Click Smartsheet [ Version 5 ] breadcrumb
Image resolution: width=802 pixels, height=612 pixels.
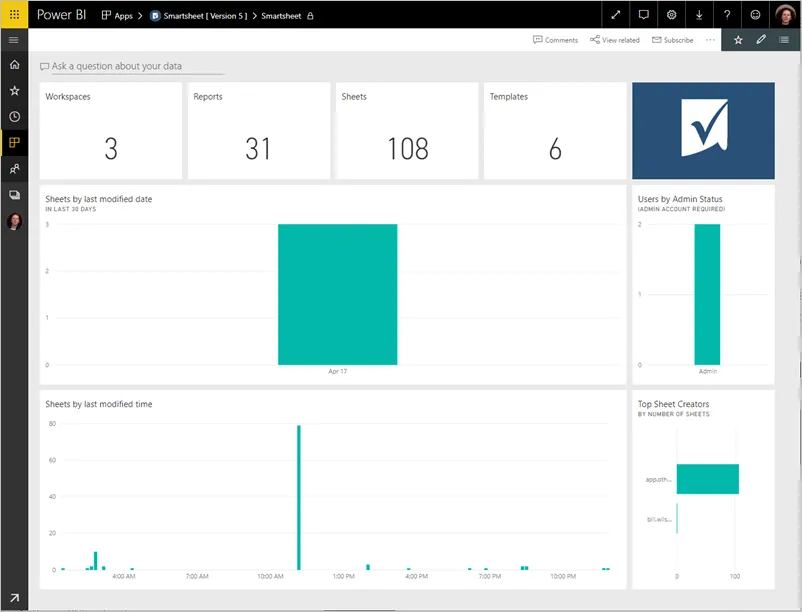(205, 16)
